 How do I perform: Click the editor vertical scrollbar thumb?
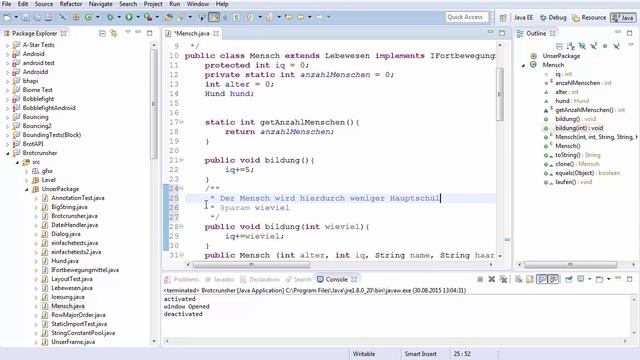[500, 94]
